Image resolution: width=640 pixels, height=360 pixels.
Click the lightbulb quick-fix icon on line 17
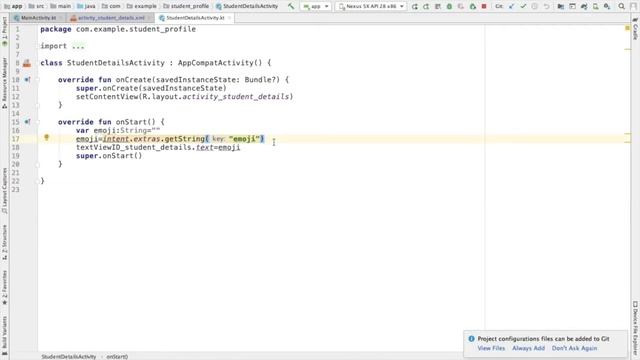47,138
